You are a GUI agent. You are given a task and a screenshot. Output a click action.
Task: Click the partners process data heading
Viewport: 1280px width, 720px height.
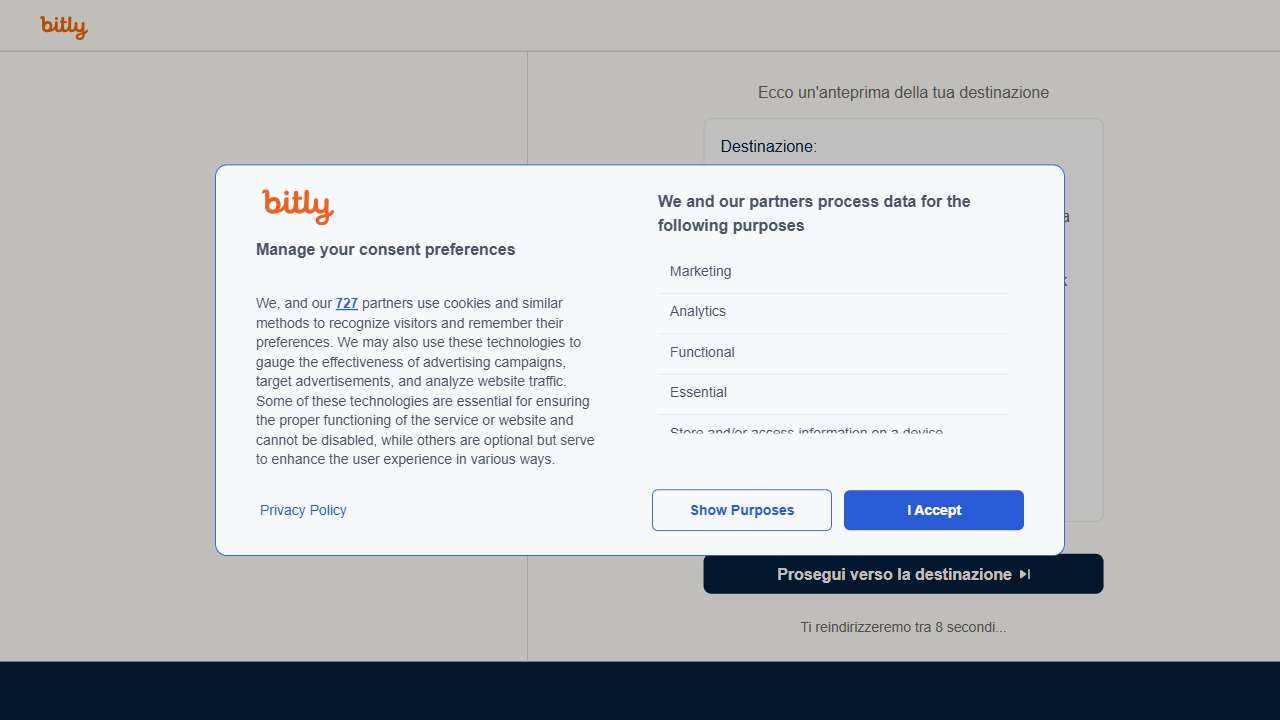click(814, 213)
